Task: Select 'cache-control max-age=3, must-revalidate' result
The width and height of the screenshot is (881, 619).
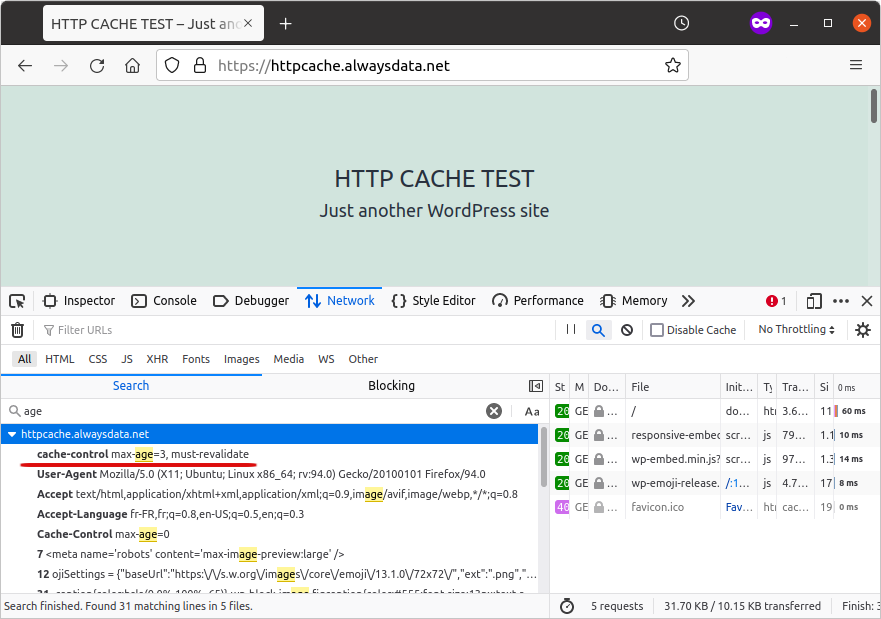Action: pyautogui.click(x=270, y=454)
